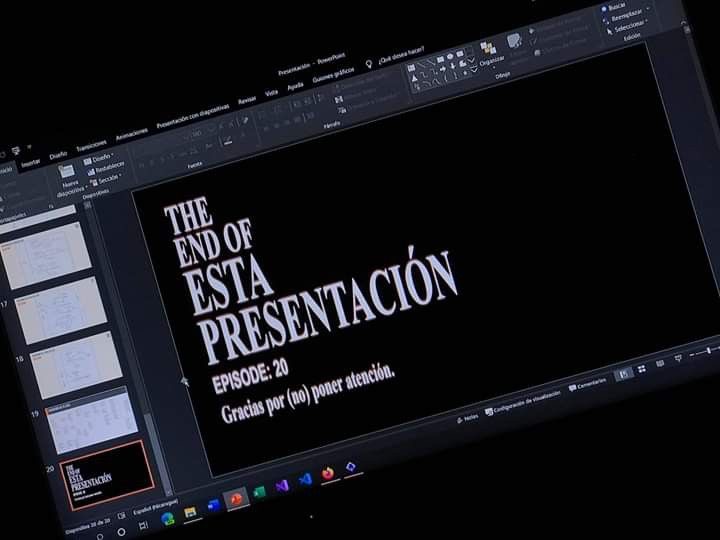
Task: Select slide thumbnail 20
Action: 107,475
